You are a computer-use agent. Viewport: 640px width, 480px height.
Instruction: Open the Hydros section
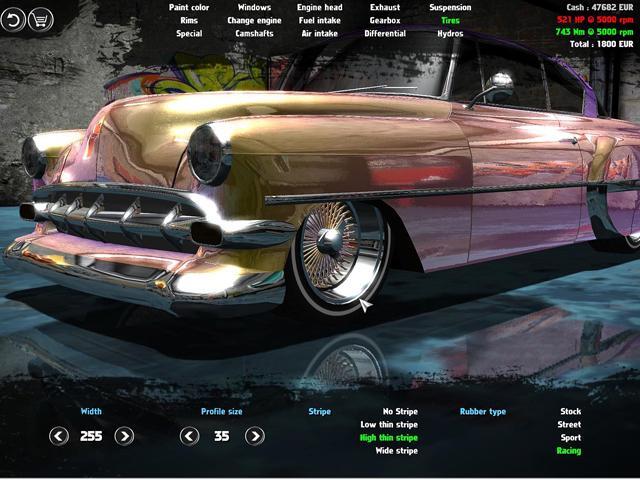450,33
